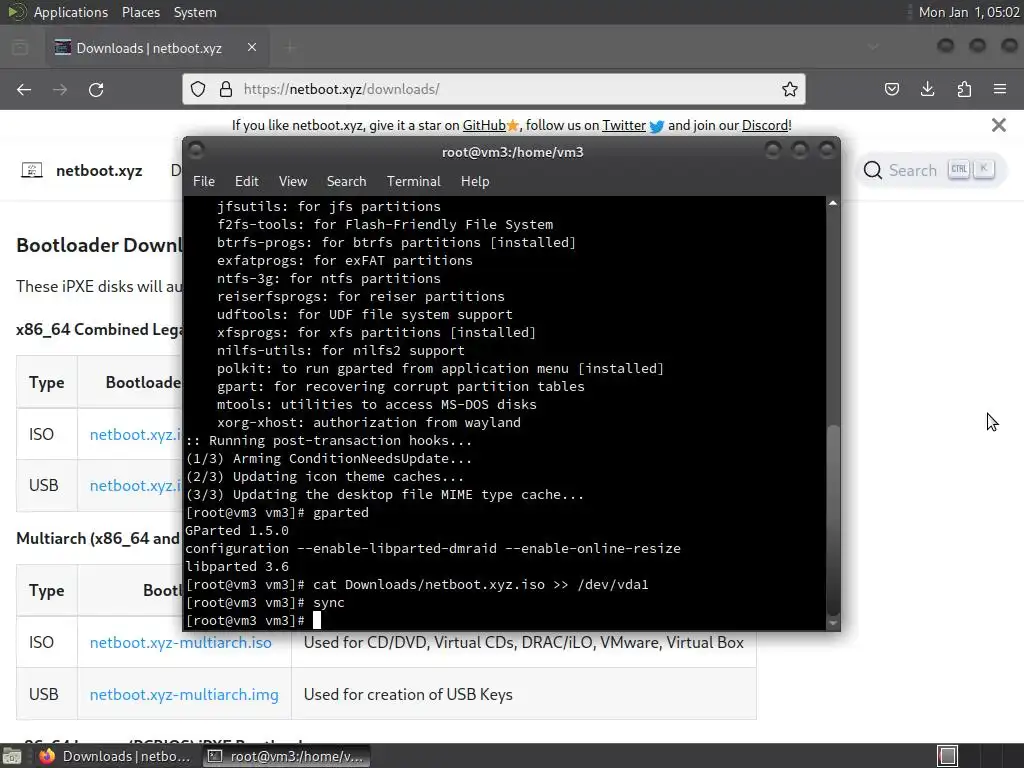Open the terminal Search menu

coord(346,182)
